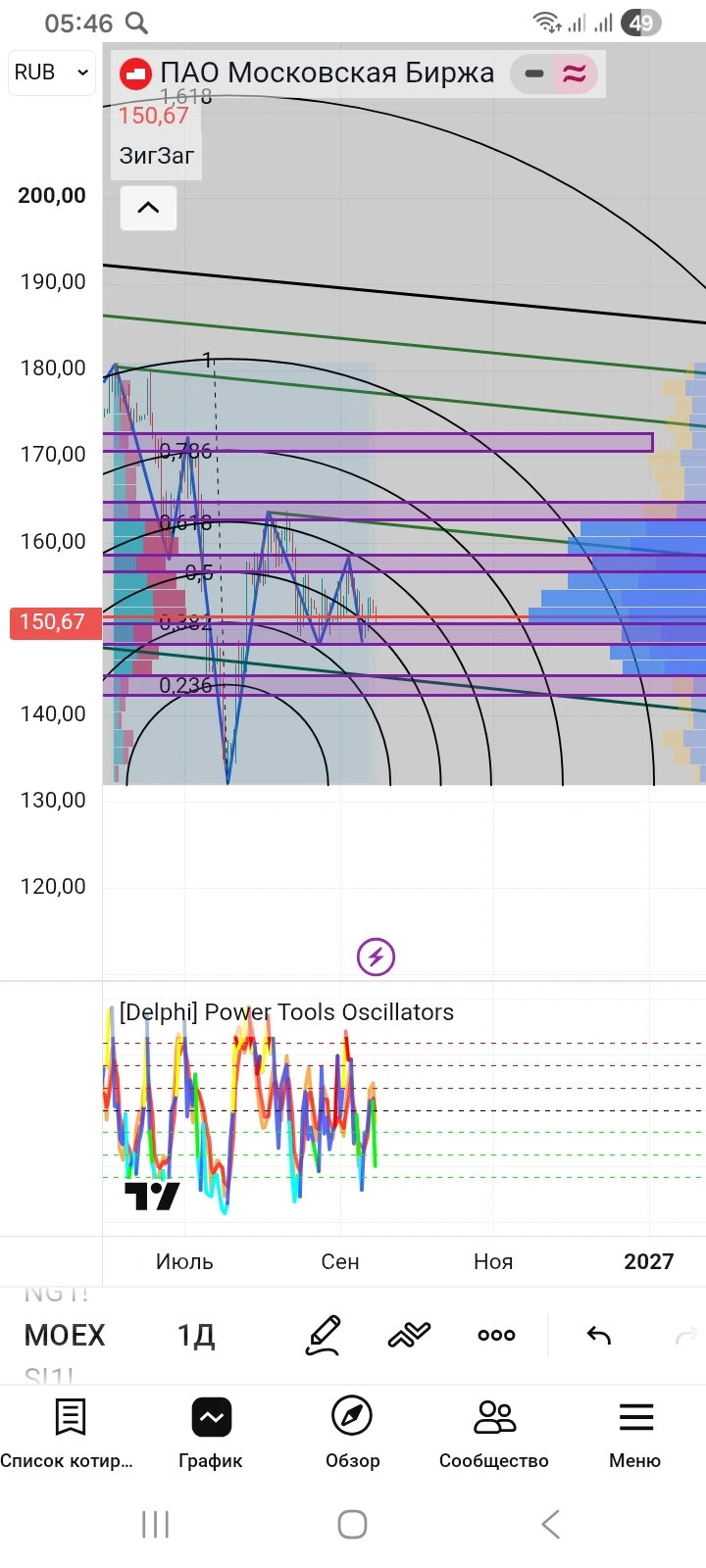Image resolution: width=706 pixels, height=1568 pixels.
Task: Open the RUB currency dropdown
Action: 51,73
